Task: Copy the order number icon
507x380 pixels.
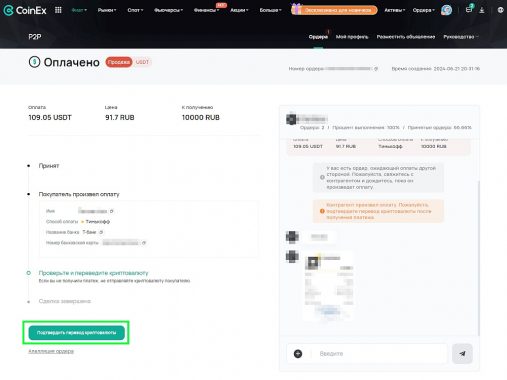Action: [x=376, y=69]
